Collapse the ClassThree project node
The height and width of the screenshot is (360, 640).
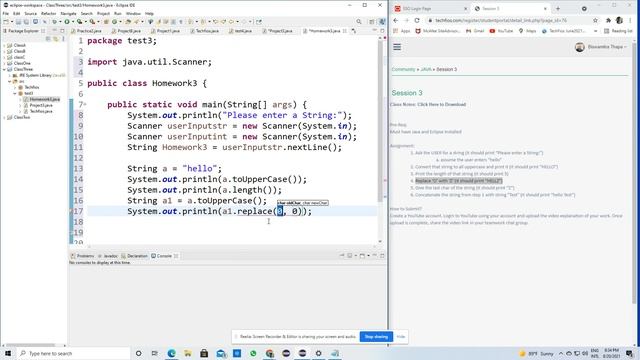click(x=4, y=69)
